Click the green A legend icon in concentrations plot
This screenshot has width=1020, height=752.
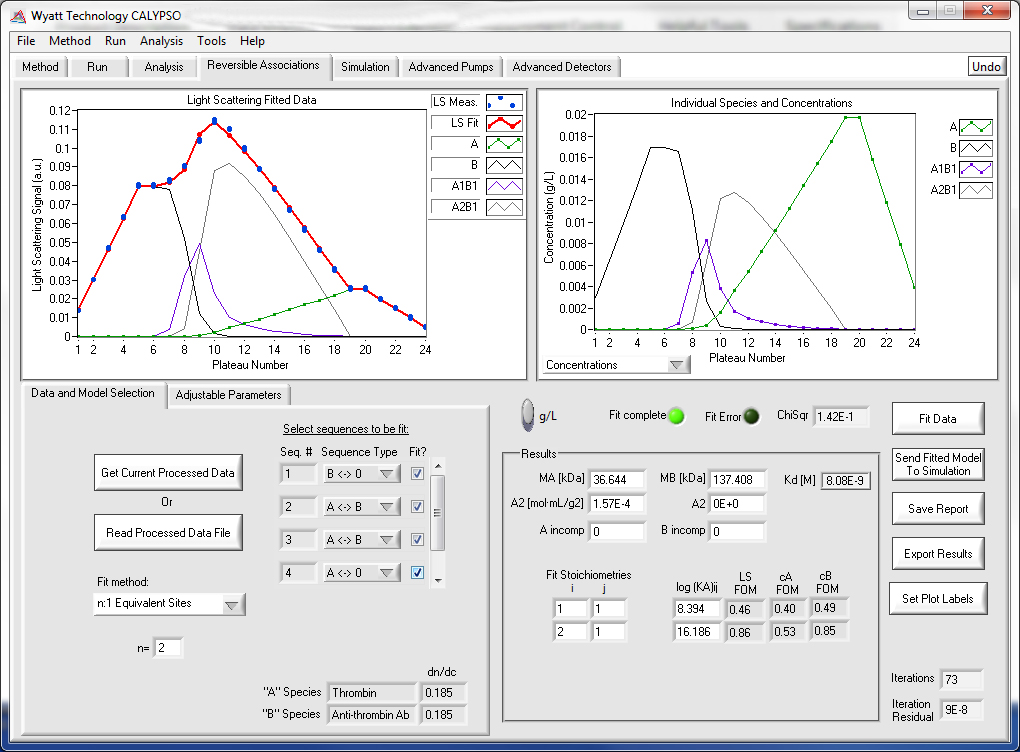pos(977,127)
